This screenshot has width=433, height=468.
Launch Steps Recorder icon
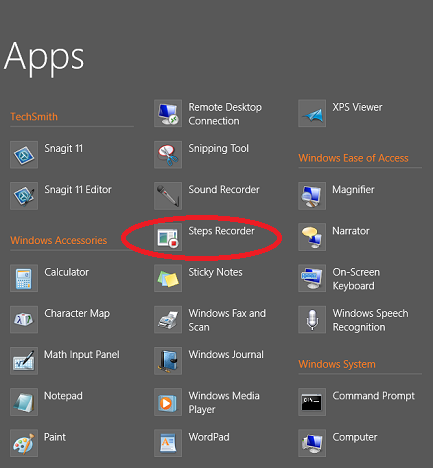[168, 237]
